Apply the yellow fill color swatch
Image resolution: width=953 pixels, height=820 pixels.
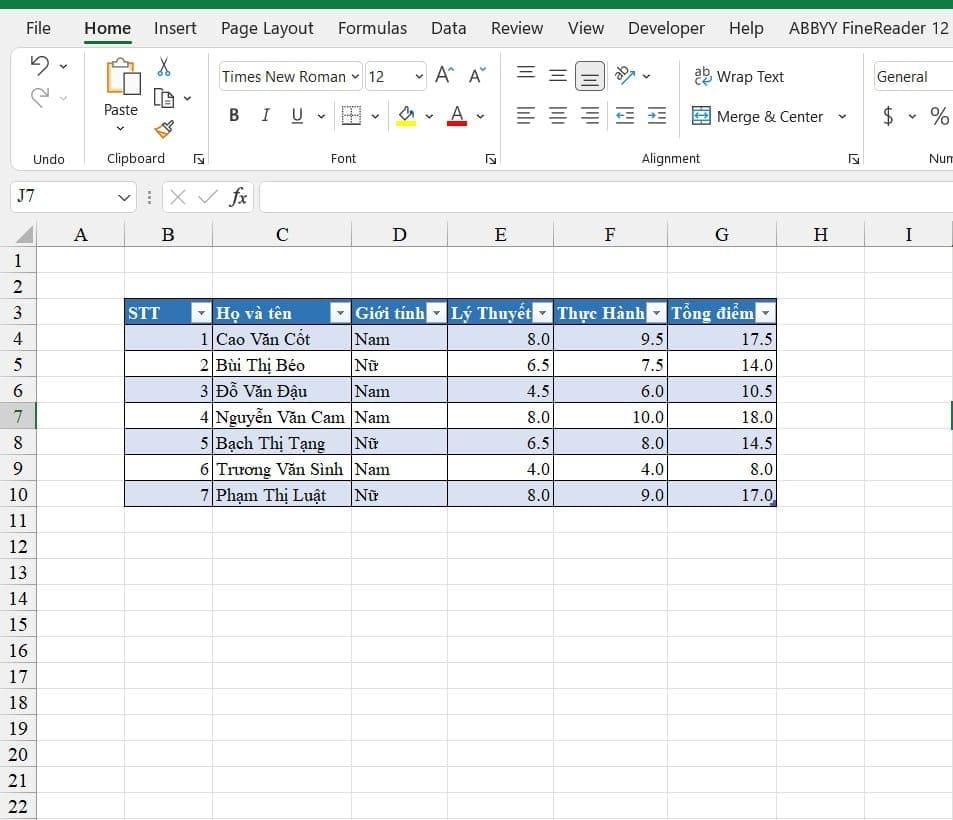[x=406, y=116]
